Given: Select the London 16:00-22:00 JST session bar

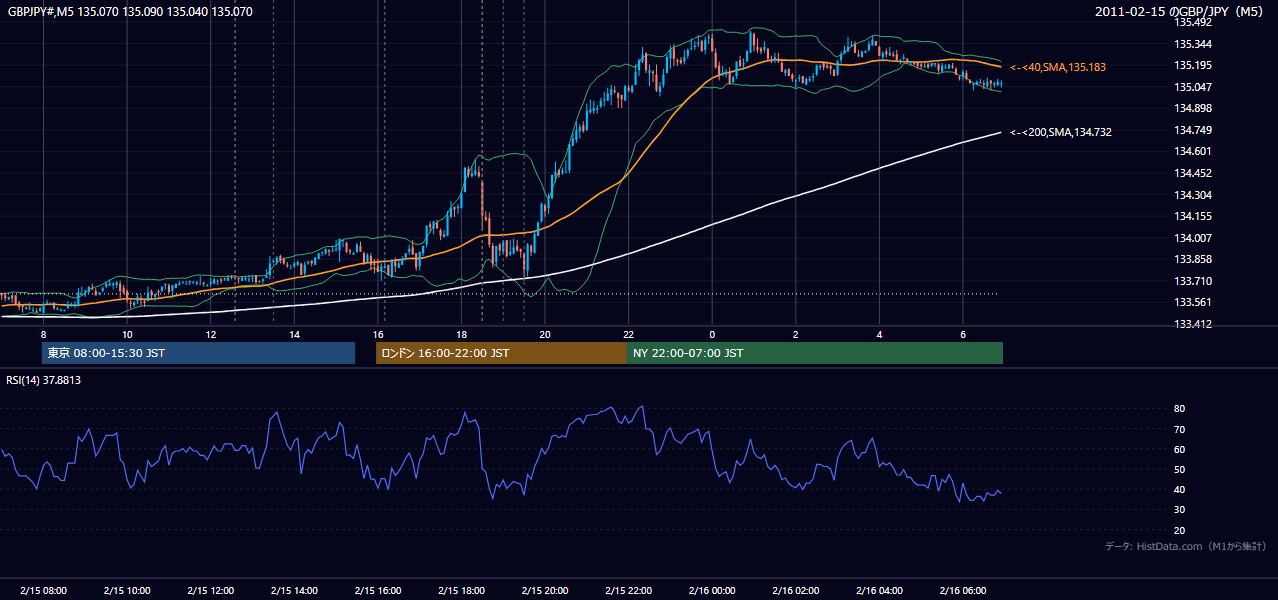Looking at the screenshot, I should tap(501, 353).
